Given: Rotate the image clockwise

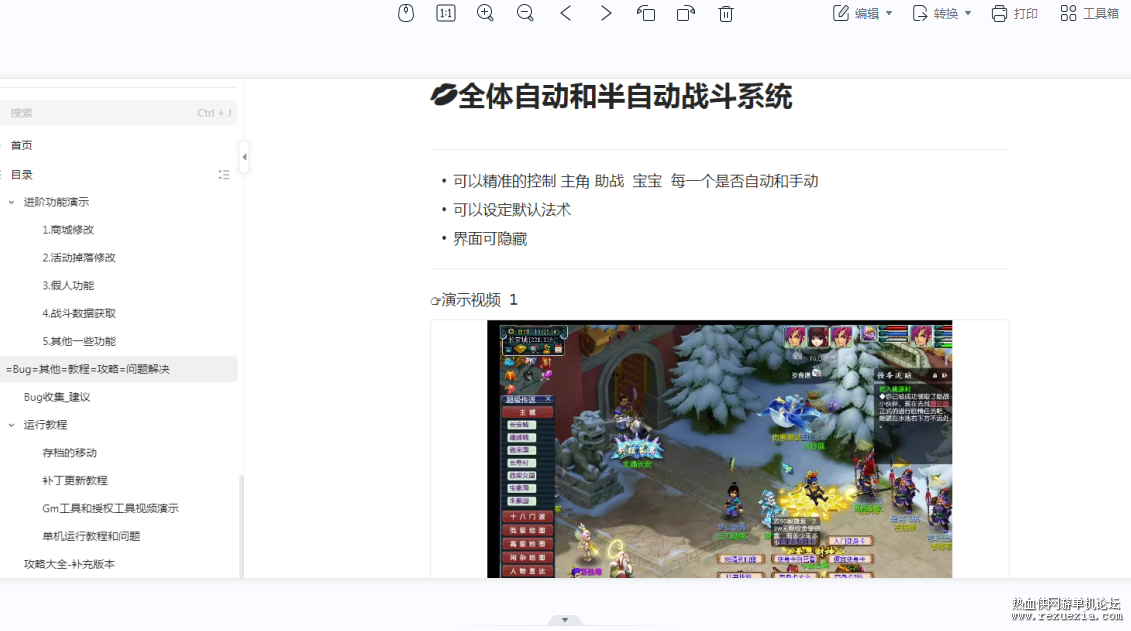Looking at the screenshot, I should click(686, 13).
